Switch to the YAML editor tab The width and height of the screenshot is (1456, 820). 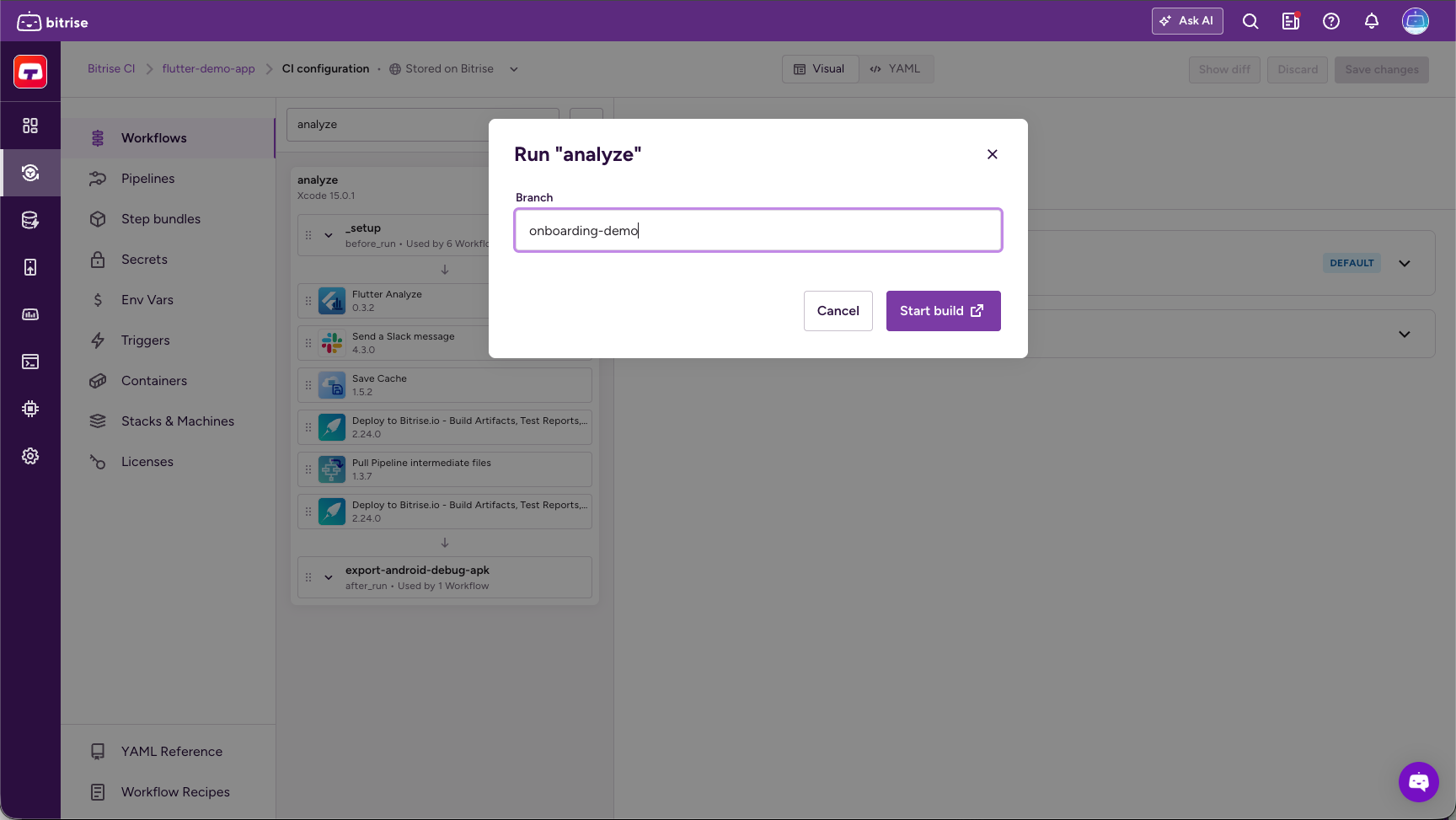point(896,69)
